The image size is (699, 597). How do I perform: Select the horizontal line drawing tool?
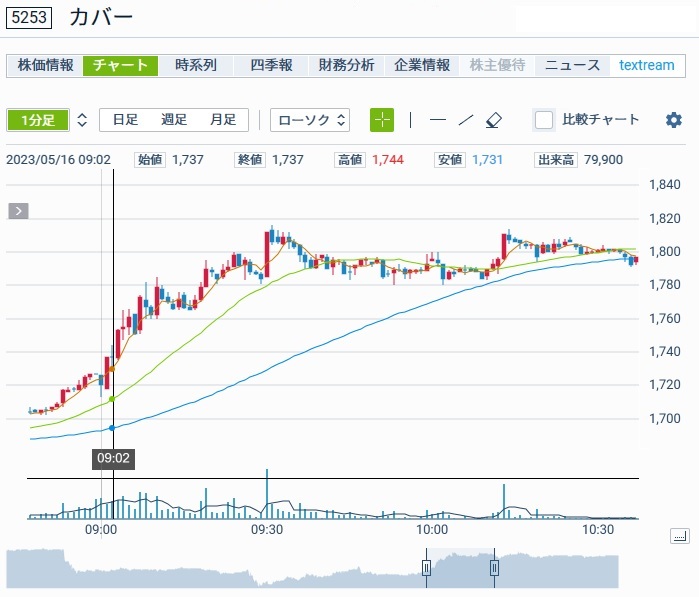click(x=437, y=120)
